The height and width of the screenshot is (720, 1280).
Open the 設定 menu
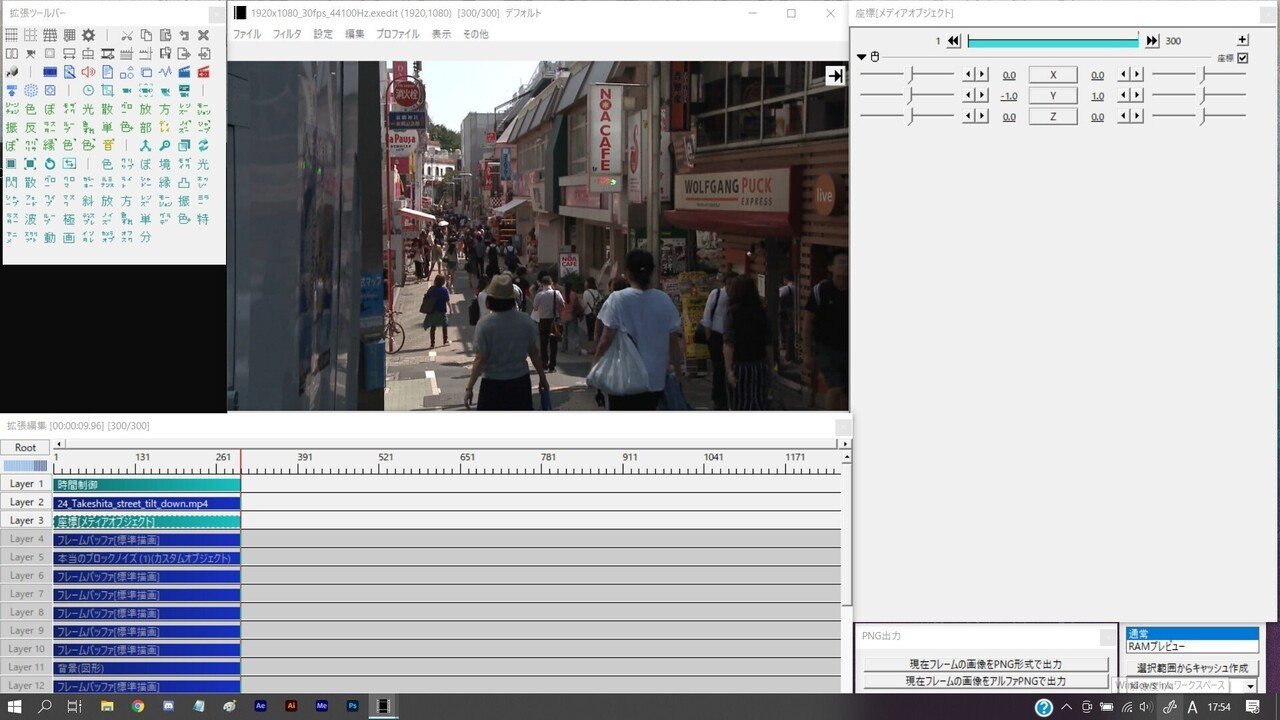(x=323, y=34)
